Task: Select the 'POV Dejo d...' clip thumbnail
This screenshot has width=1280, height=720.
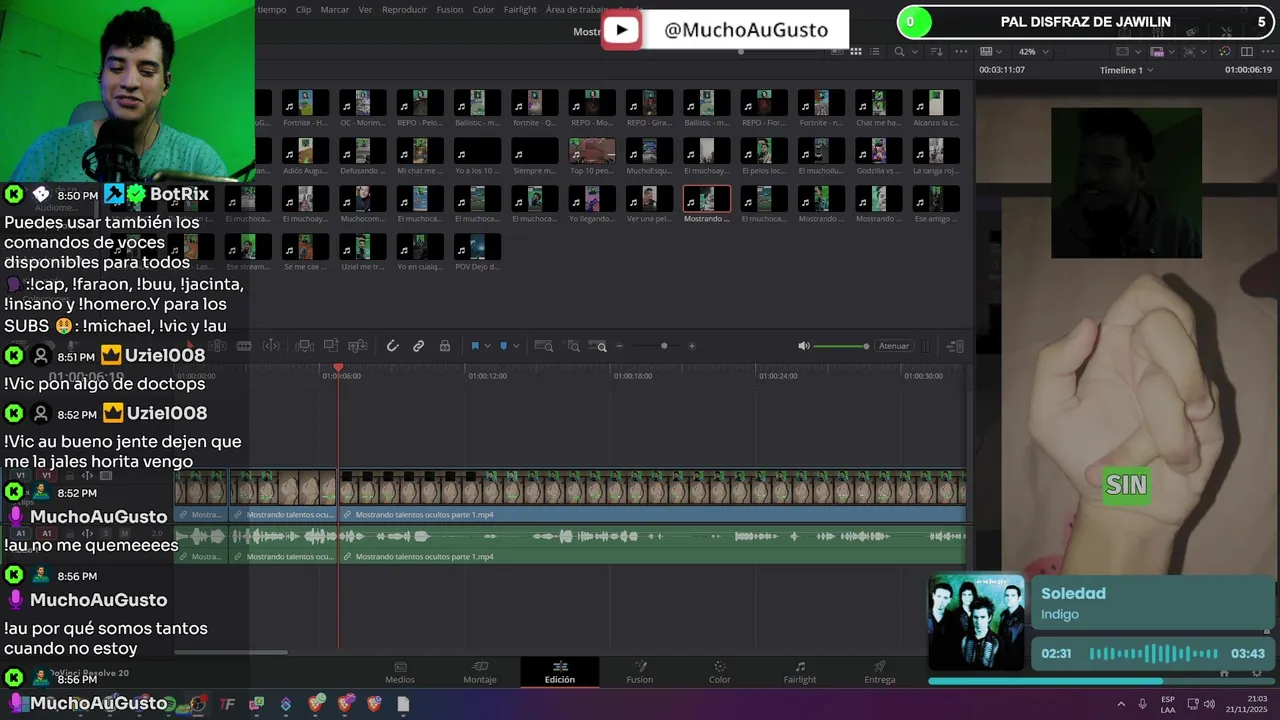Action: (477, 247)
